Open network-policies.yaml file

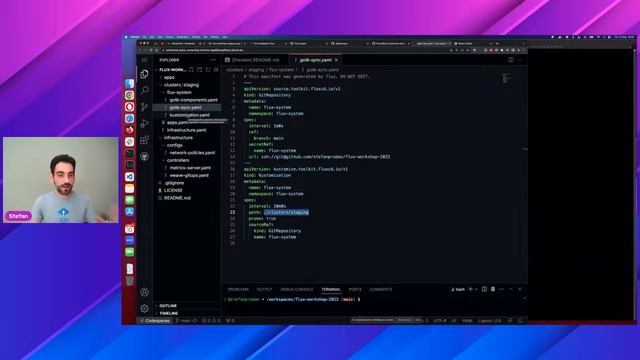(192, 153)
